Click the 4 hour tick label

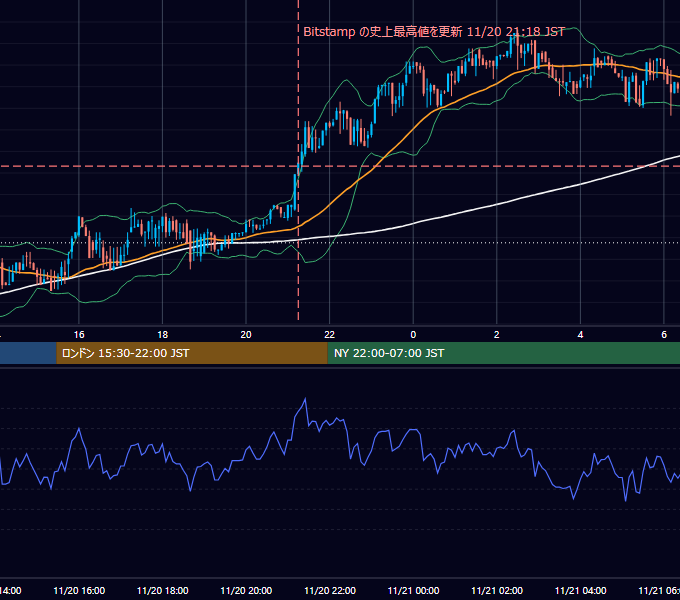coord(580,334)
